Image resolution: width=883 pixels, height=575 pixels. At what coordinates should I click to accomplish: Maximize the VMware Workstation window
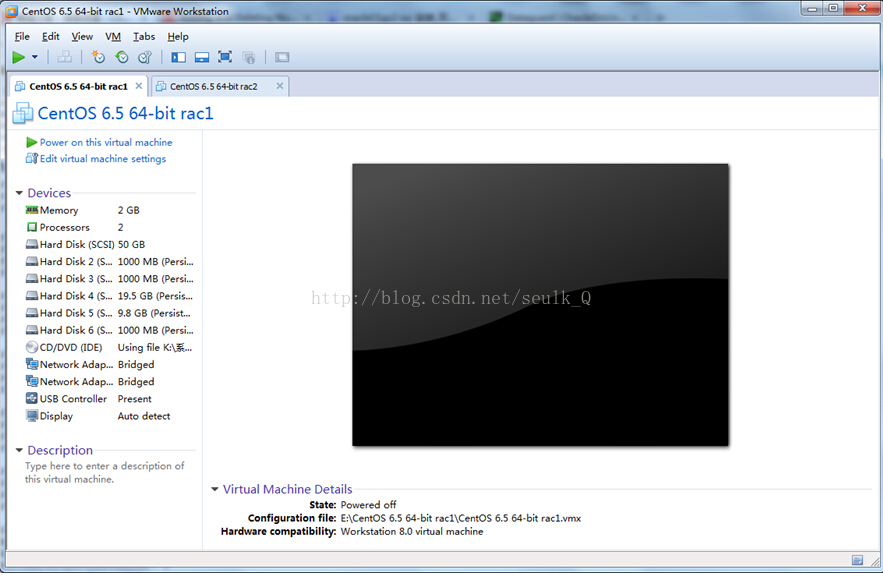[834, 8]
